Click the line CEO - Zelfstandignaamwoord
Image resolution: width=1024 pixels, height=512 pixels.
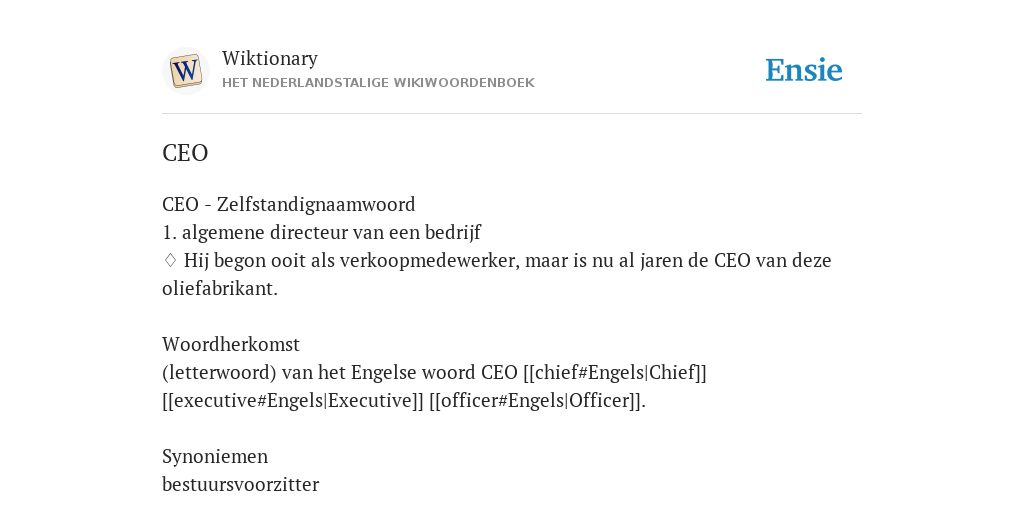[x=289, y=204]
